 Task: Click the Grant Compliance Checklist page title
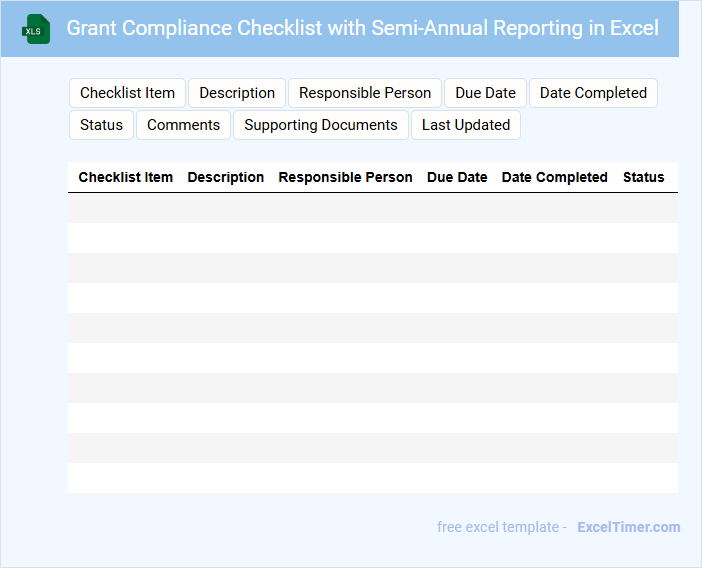362,28
